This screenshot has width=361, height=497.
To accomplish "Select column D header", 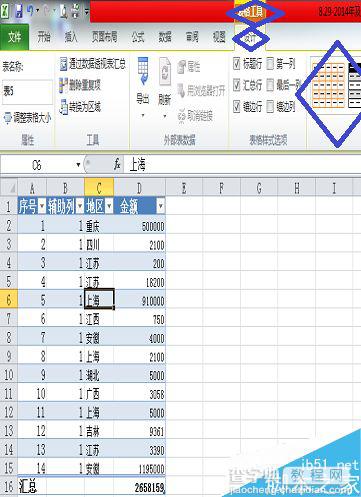I will point(139,188).
